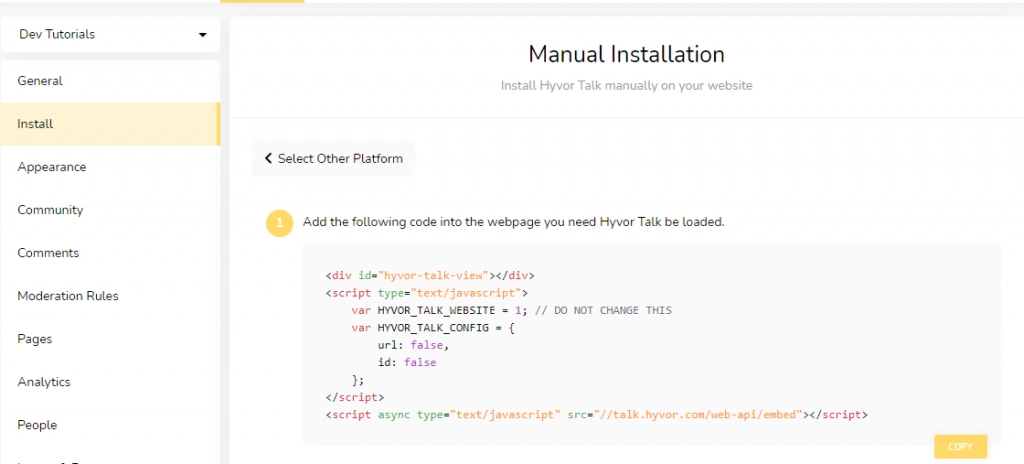Image resolution: width=1024 pixels, height=464 pixels.
Task: Open the People section
Action: pos(110,425)
